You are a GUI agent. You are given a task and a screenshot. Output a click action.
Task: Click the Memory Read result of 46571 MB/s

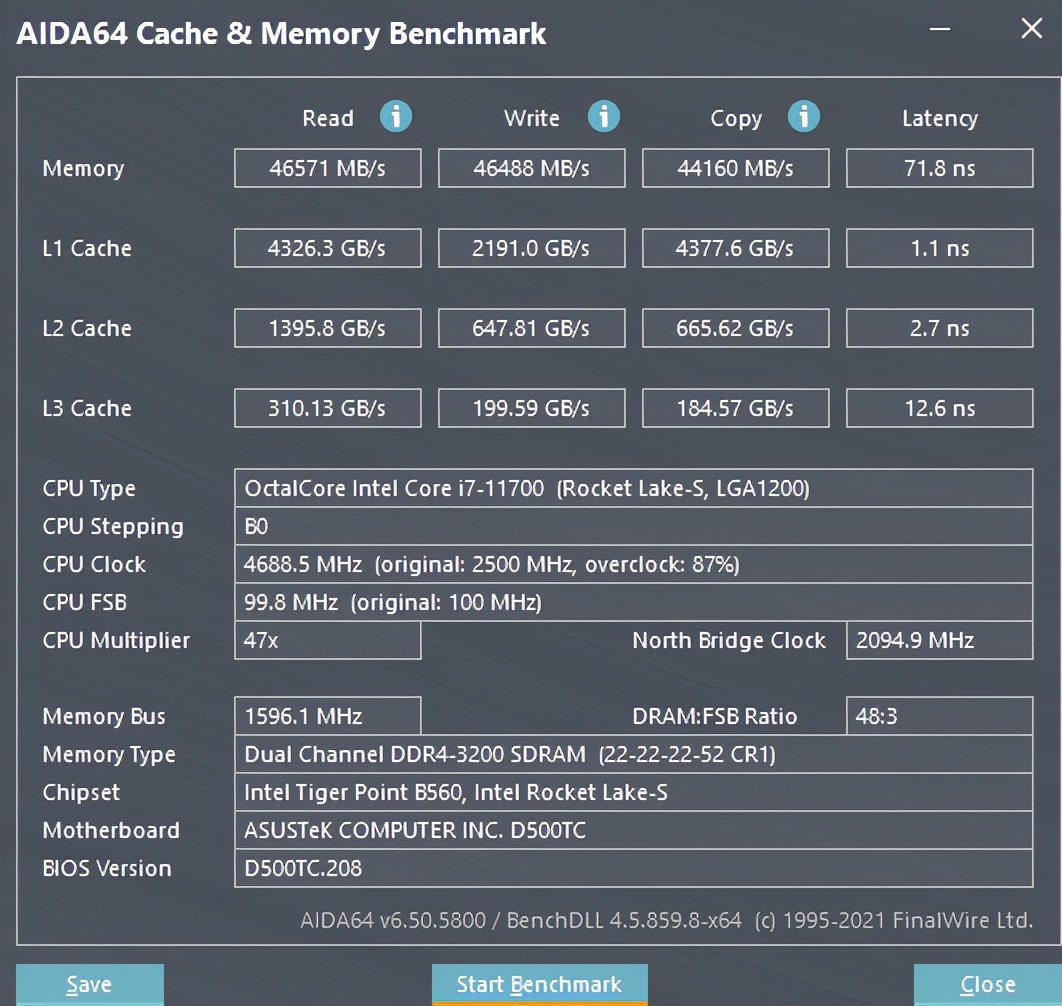coord(327,168)
